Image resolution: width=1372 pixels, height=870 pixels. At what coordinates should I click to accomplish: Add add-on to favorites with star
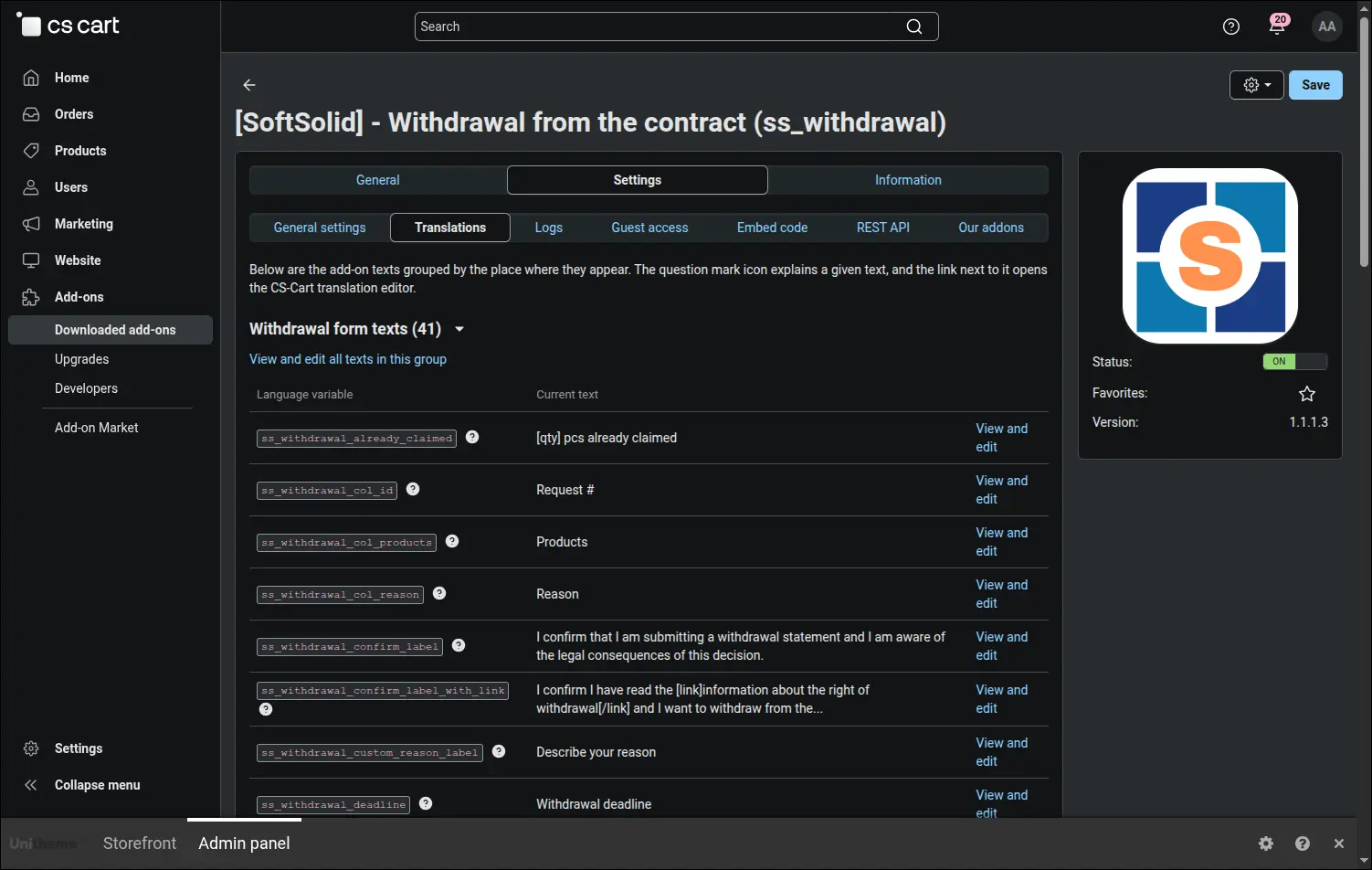click(1307, 394)
